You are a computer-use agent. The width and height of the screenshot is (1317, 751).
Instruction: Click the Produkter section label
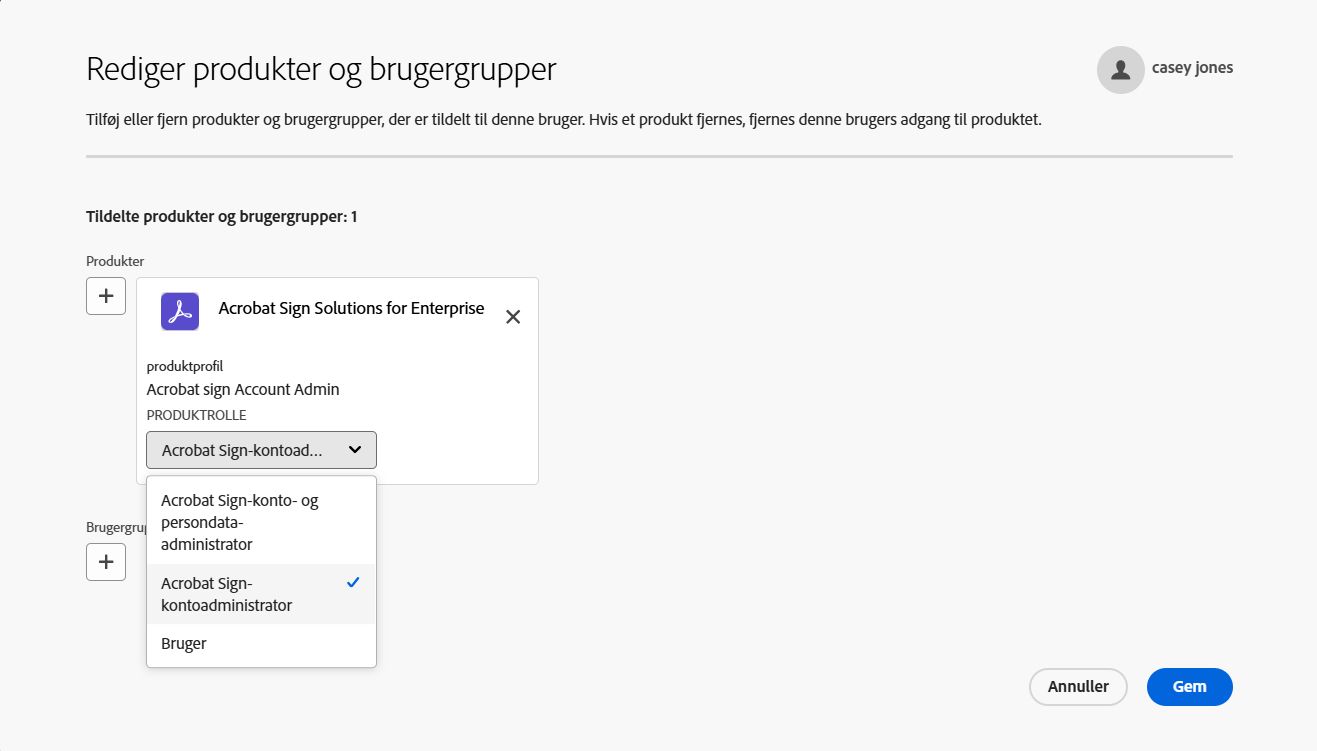pos(115,261)
